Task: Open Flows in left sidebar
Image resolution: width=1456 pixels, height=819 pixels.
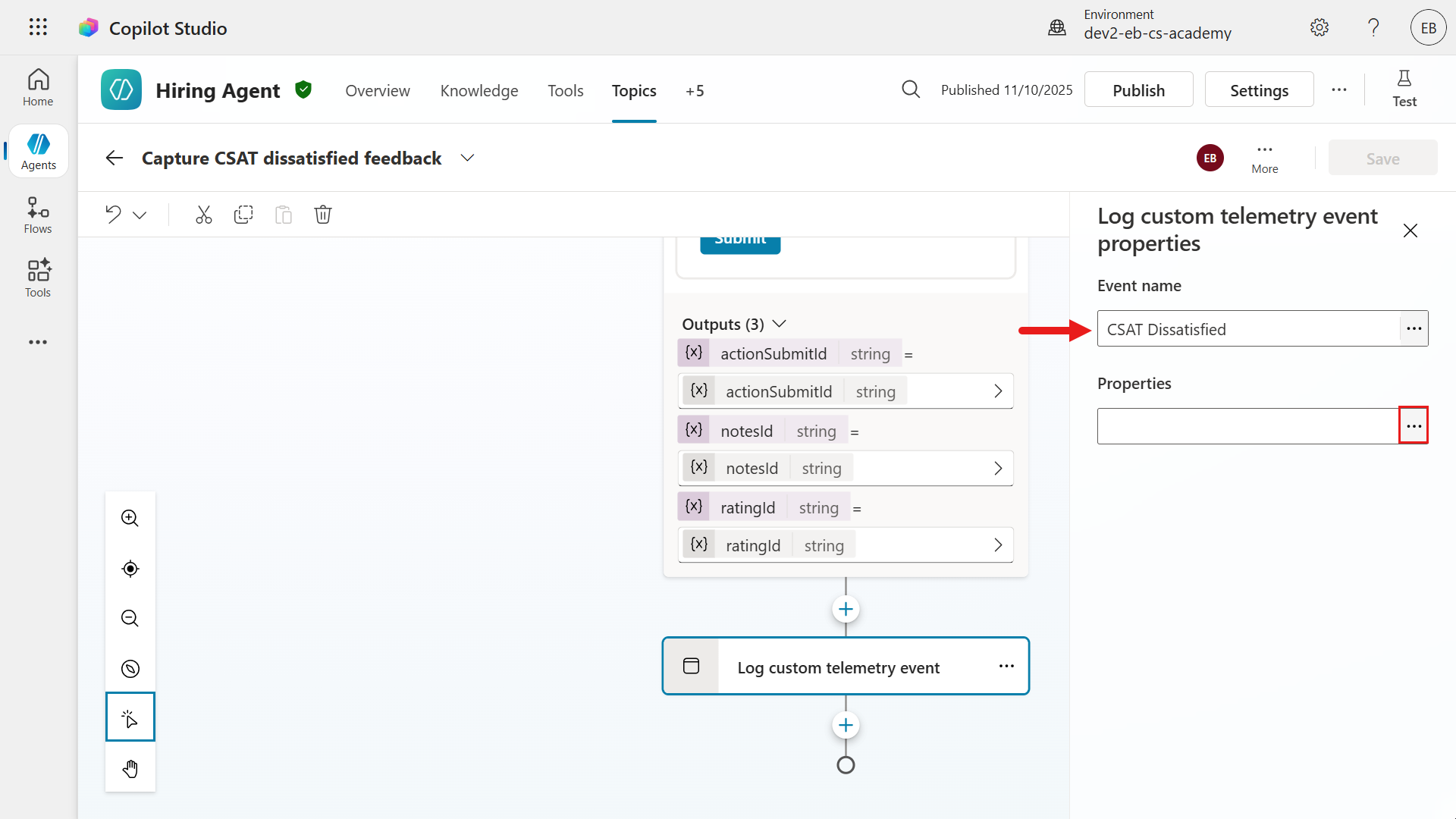Action: pos(38,215)
